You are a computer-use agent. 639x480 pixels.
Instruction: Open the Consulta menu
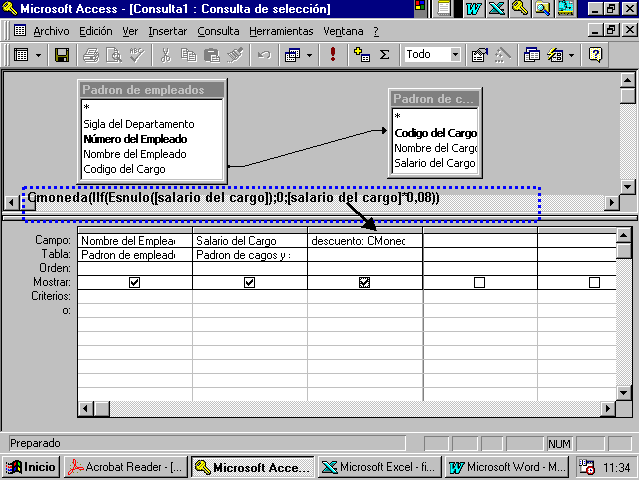[x=218, y=31]
